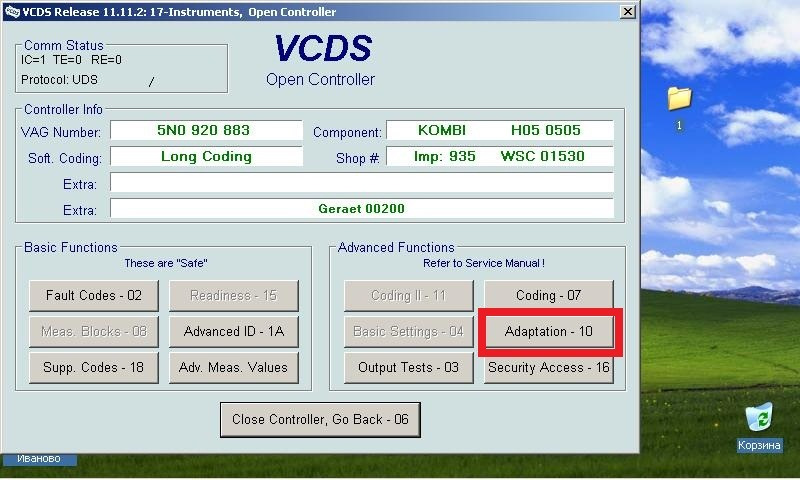Click the 'IC=1 TE=0 RE=0' status text
Viewport: 800px width, 480px height.
71,60
